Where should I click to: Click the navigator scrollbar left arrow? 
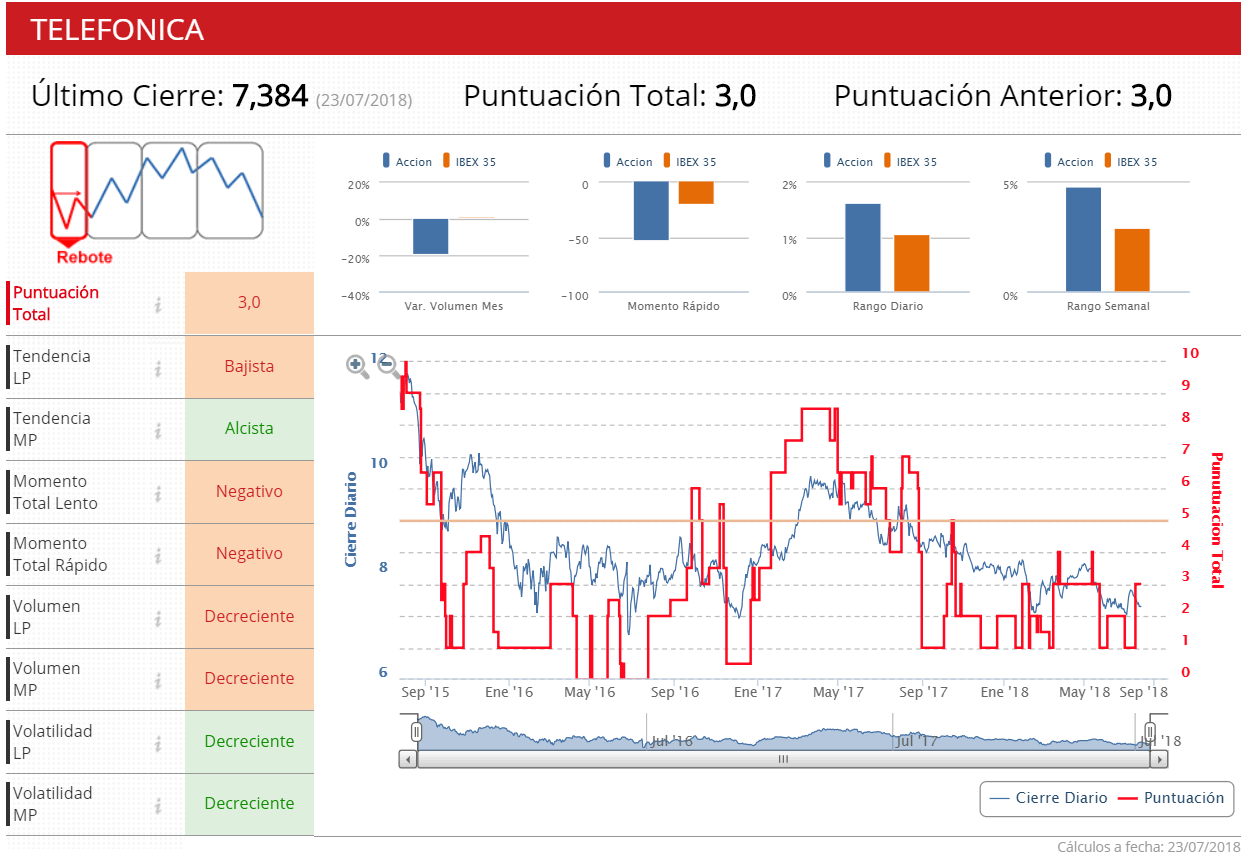tap(407, 759)
